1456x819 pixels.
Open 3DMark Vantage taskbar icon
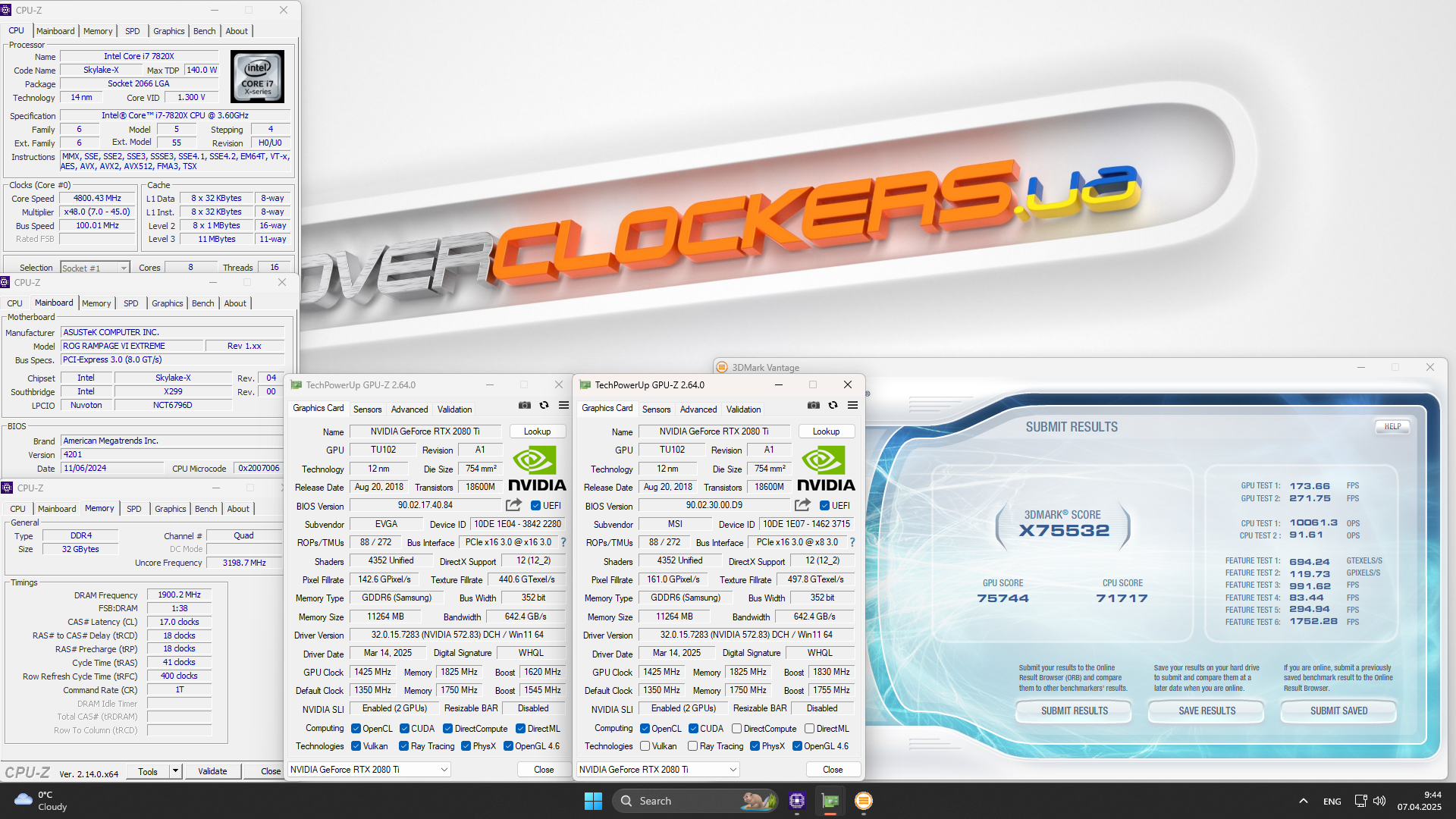click(x=863, y=801)
